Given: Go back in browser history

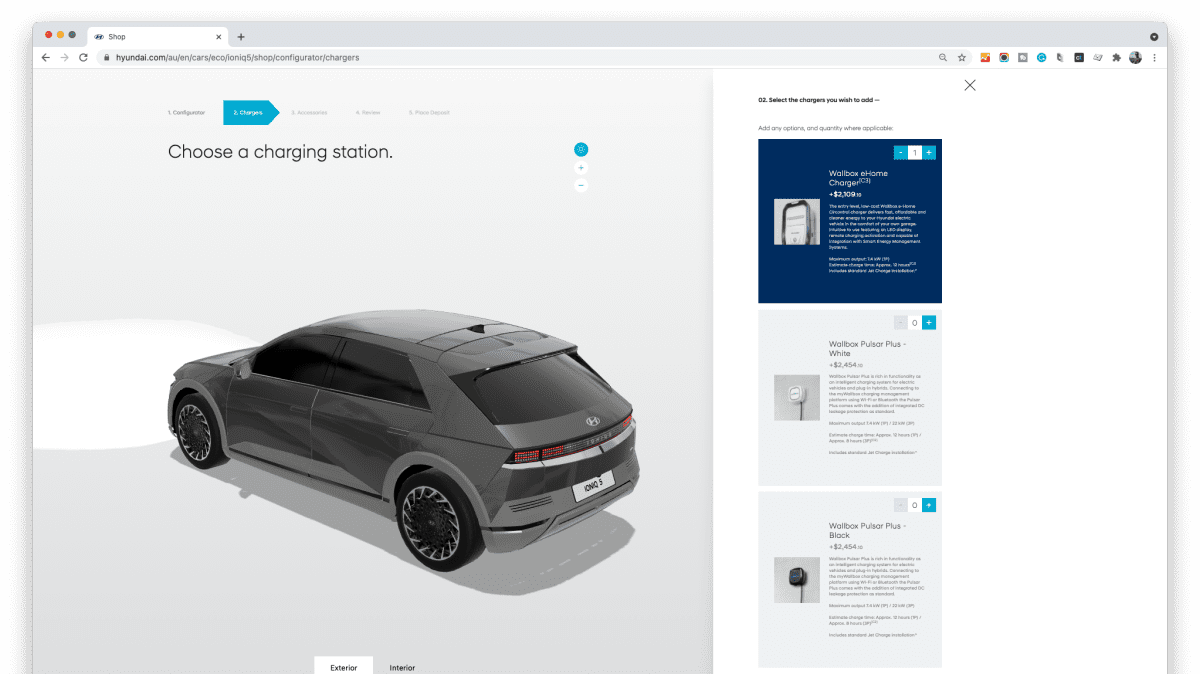Looking at the screenshot, I should 46,57.
